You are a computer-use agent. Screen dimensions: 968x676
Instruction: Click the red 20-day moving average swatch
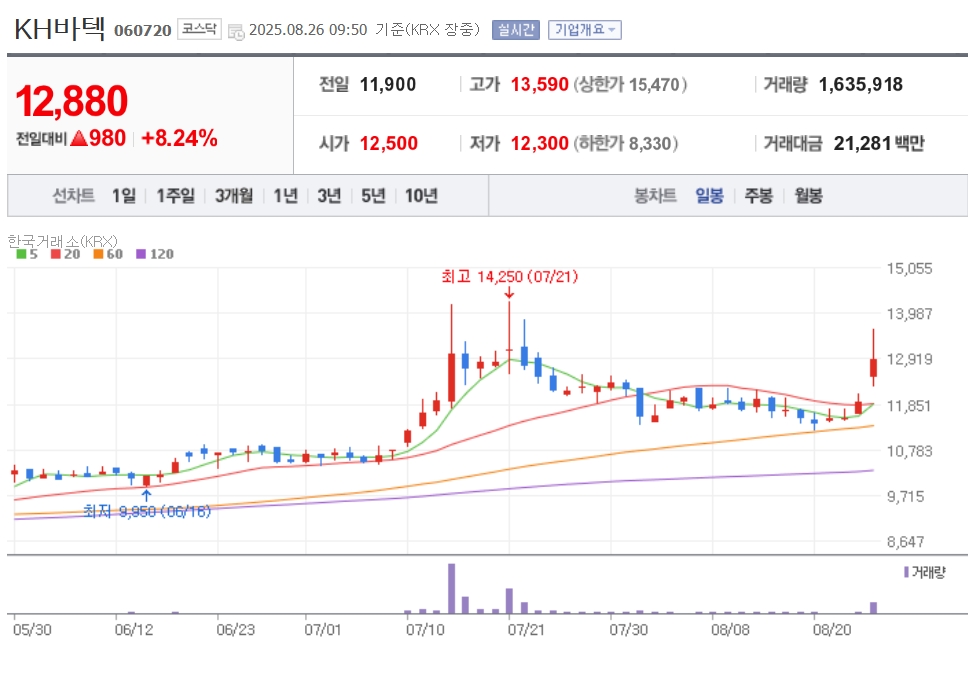click(56, 254)
